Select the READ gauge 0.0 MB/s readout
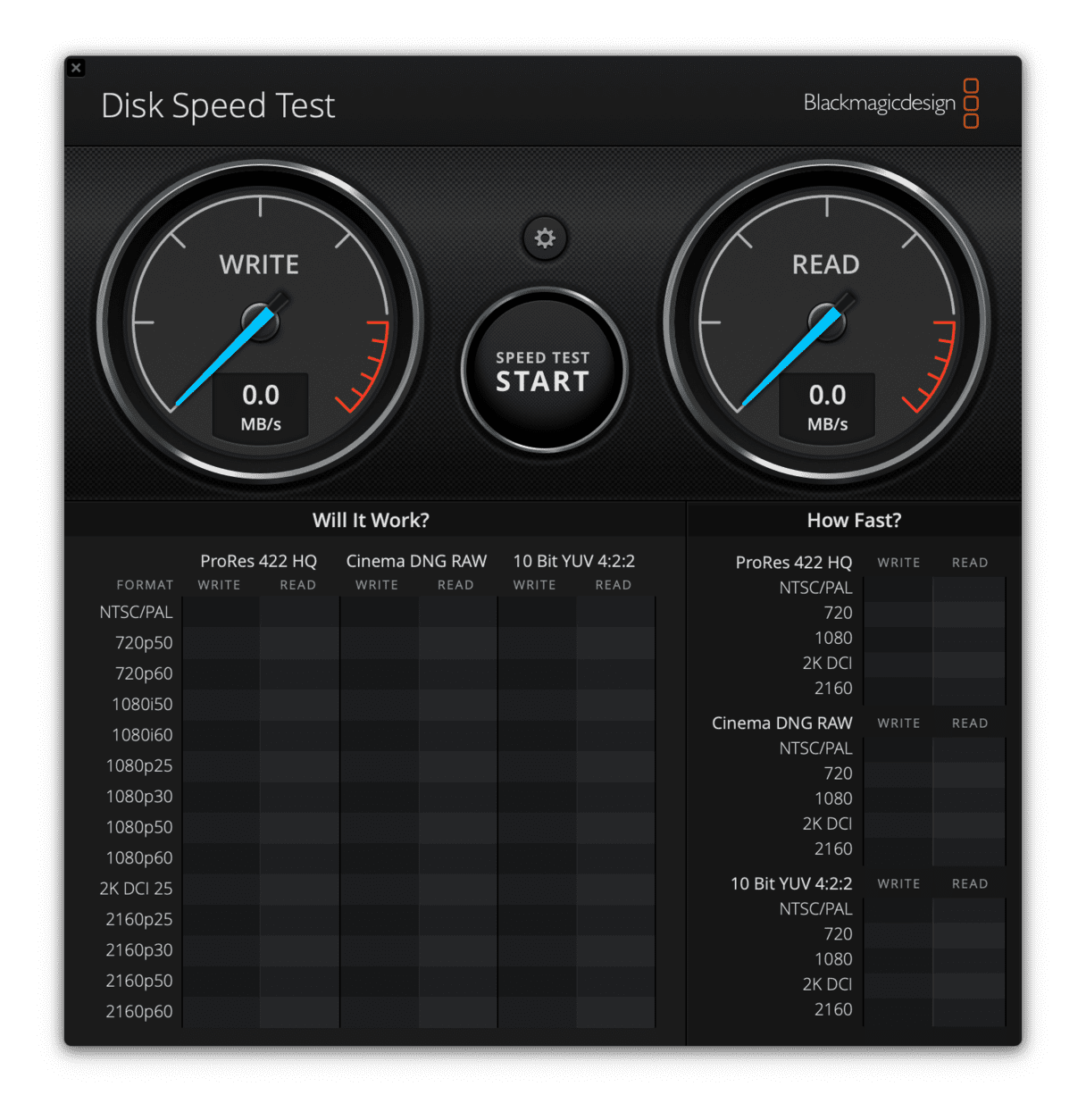 [827, 406]
